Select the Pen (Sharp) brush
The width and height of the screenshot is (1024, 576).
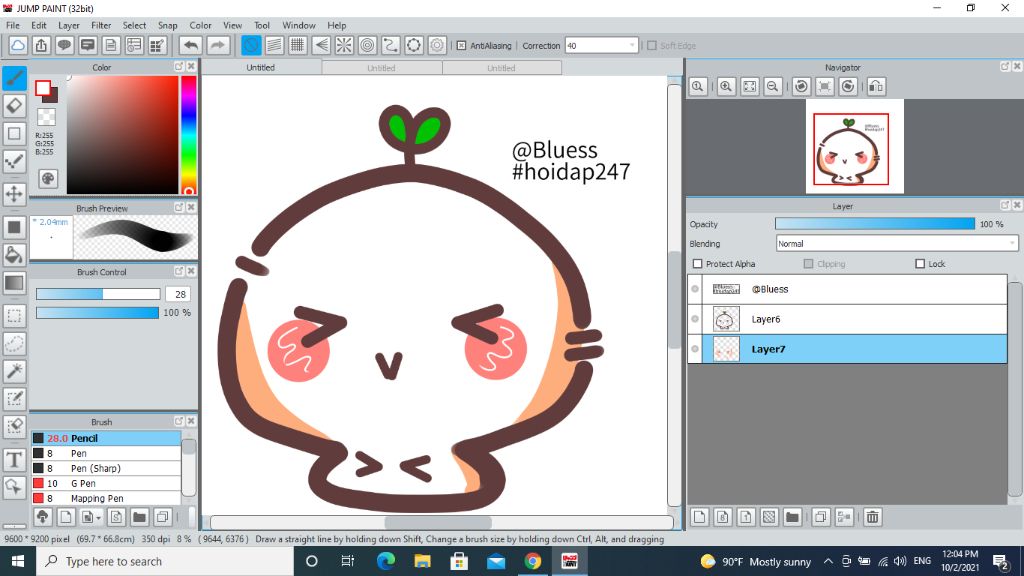106,468
